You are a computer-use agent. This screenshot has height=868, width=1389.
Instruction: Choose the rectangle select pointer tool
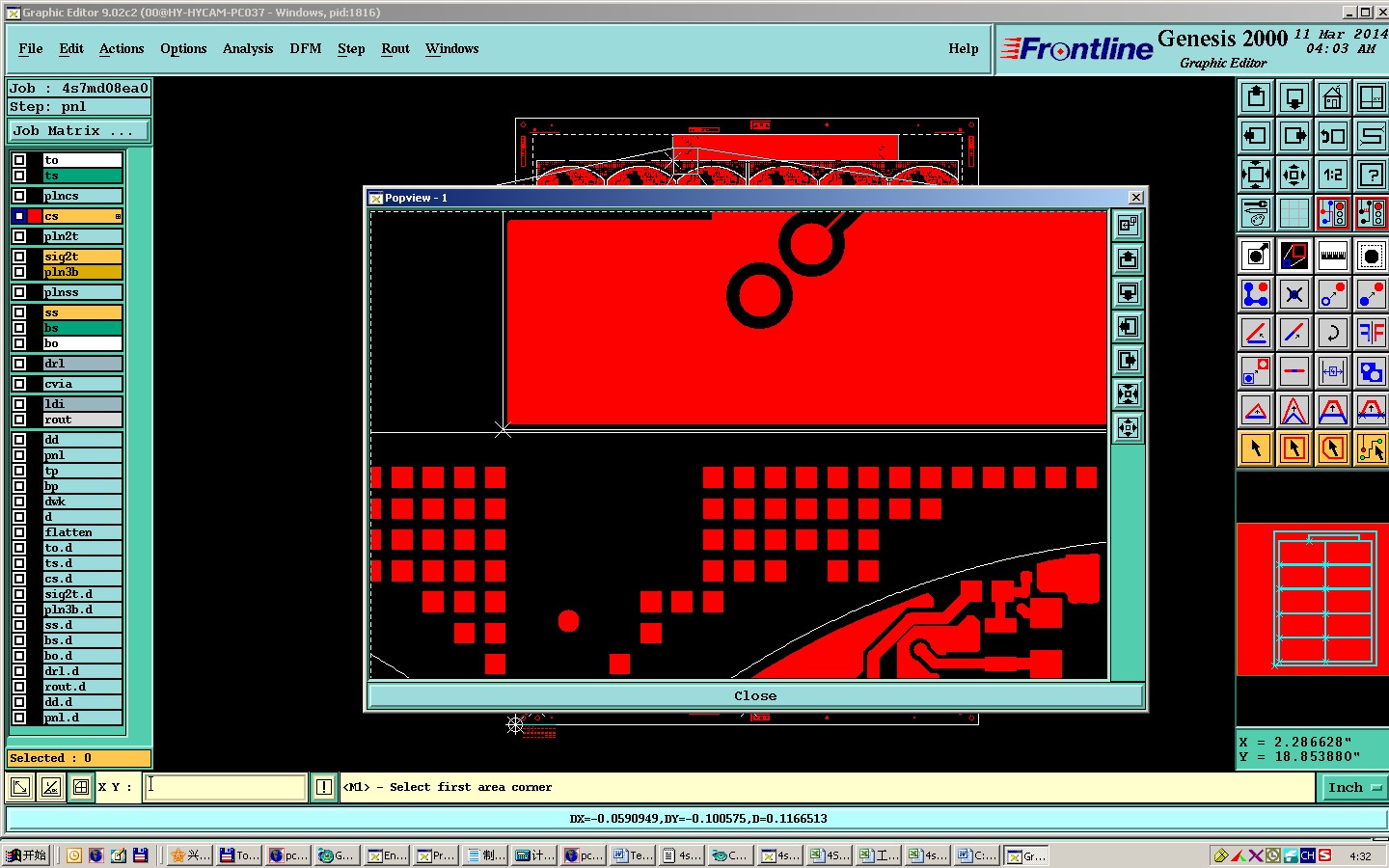click(1294, 448)
